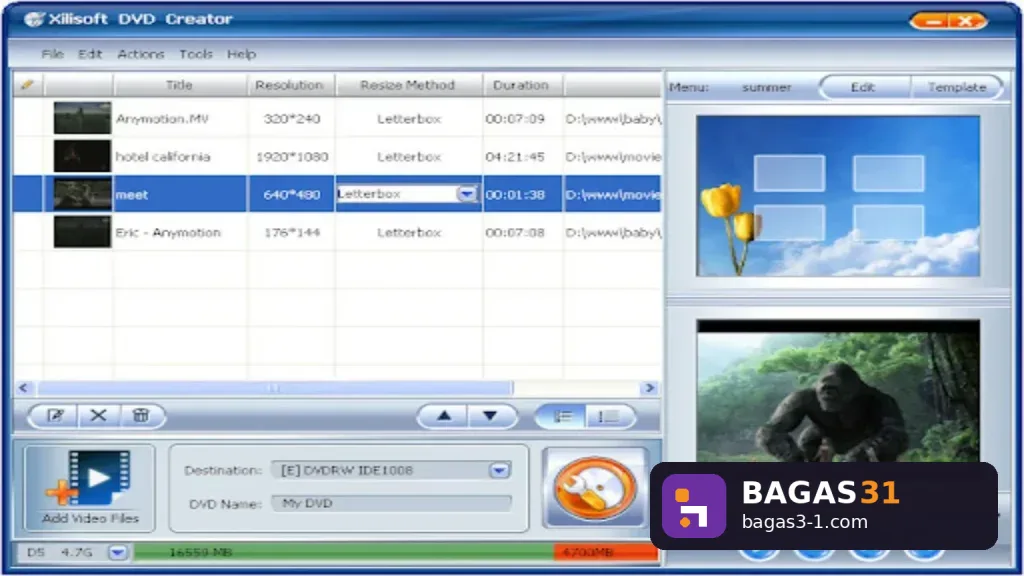The width and height of the screenshot is (1024, 576).
Task: Click pencil icon in table header
Action: coord(27,85)
